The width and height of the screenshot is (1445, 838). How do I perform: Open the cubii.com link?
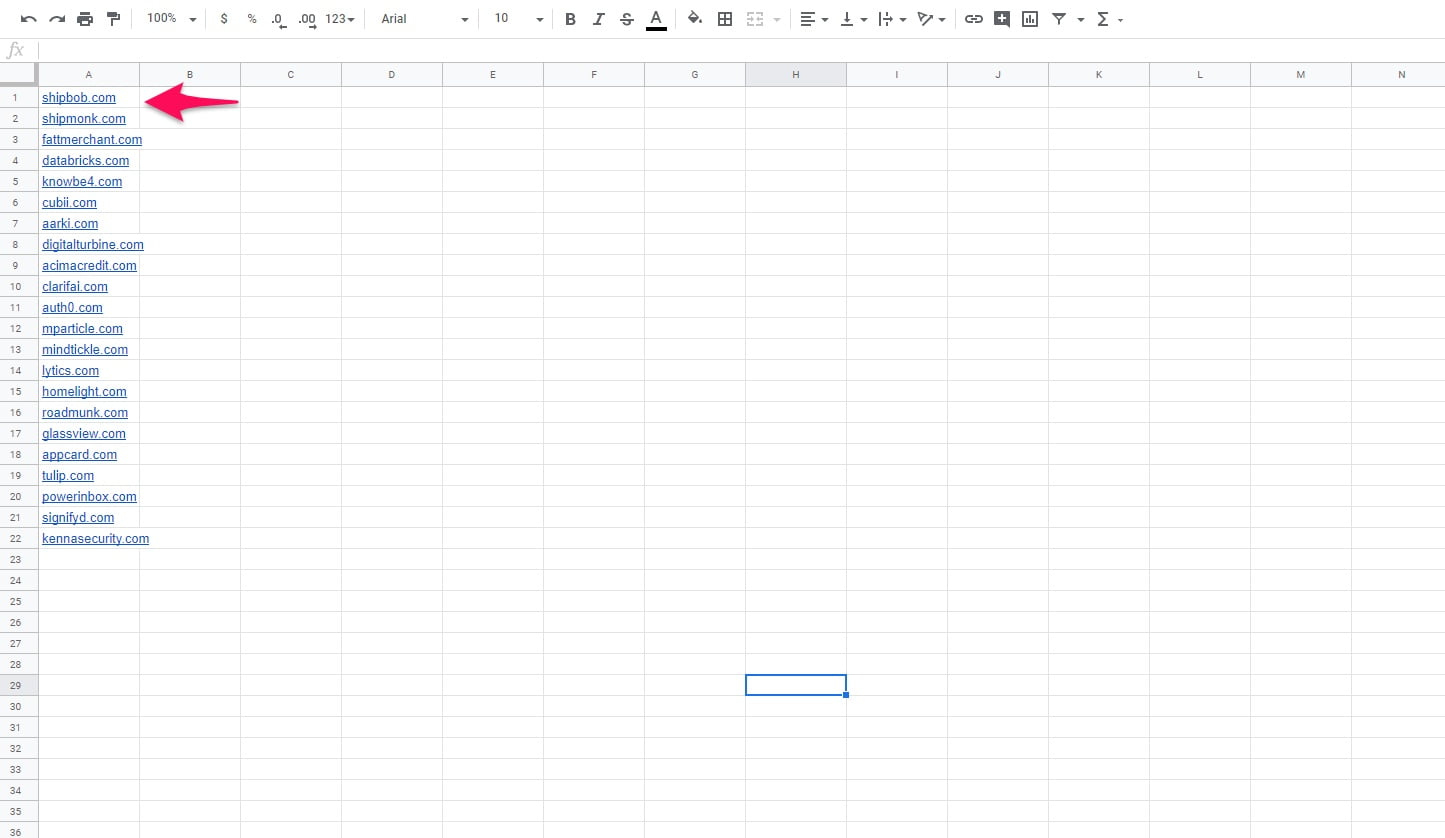[x=69, y=202]
